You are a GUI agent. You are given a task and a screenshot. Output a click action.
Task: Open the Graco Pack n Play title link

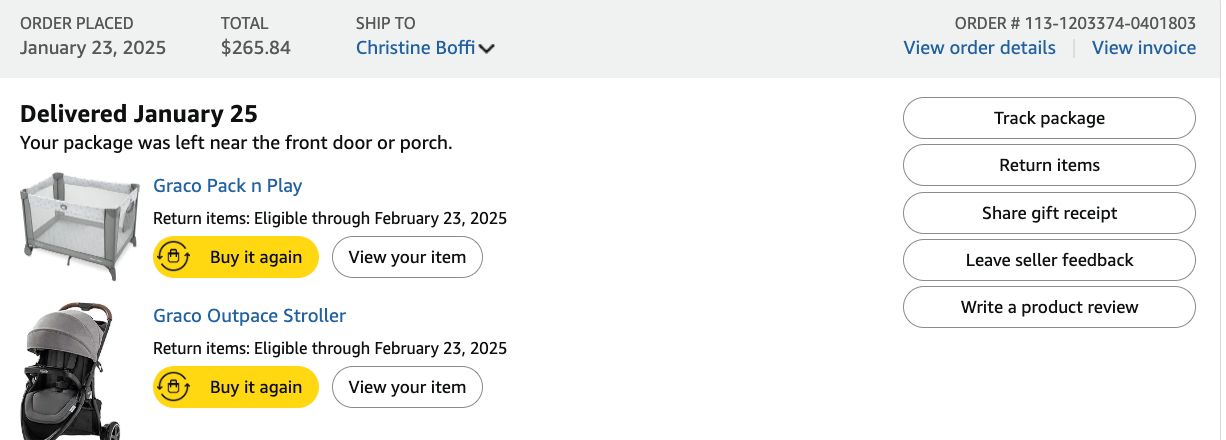227,186
